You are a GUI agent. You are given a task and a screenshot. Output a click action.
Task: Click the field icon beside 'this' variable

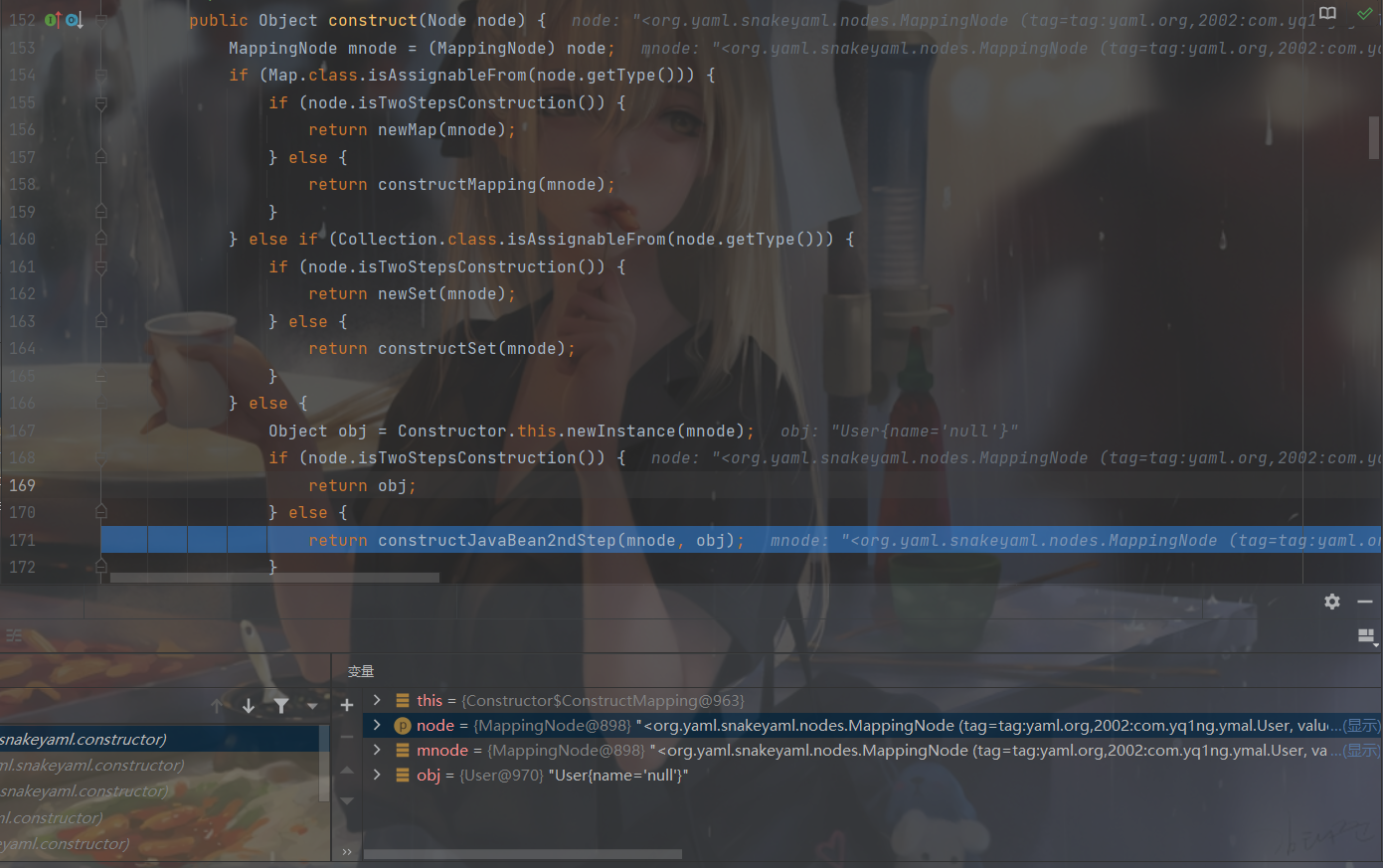click(403, 701)
